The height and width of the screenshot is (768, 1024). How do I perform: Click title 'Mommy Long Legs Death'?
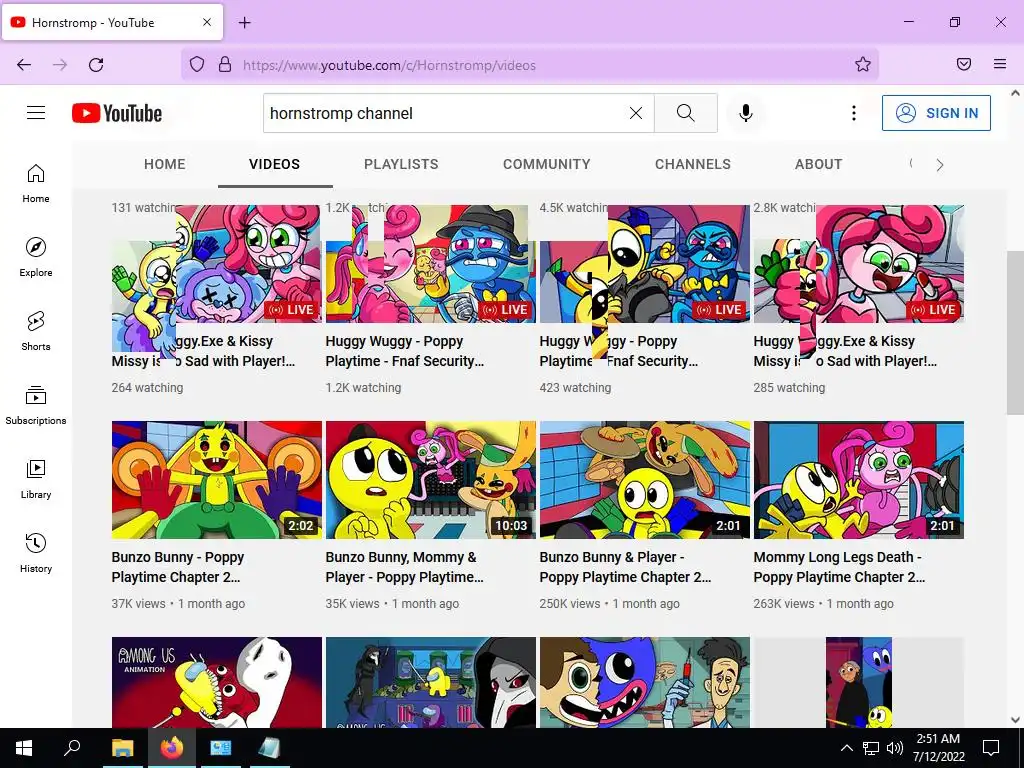(839, 567)
